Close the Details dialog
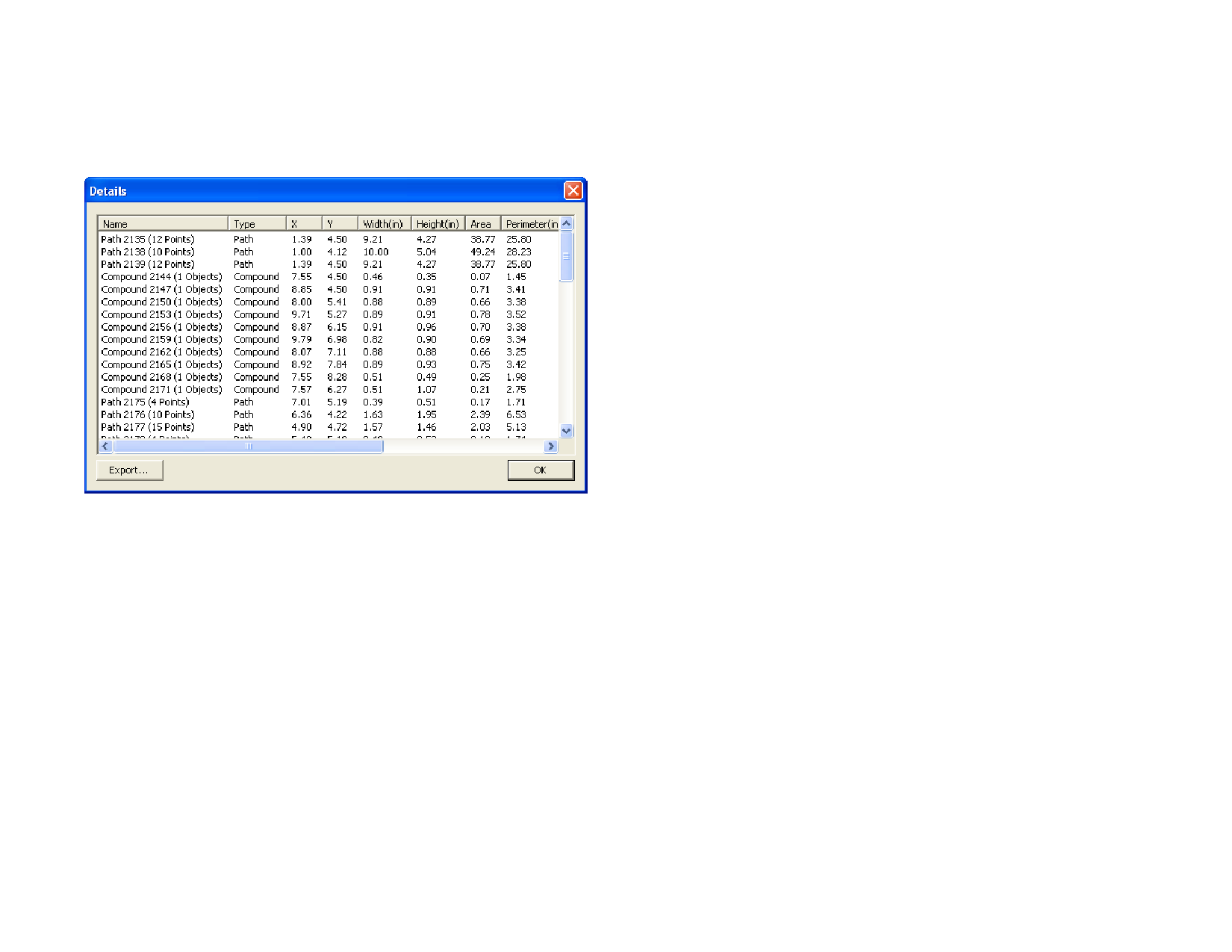The width and height of the screenshot is (1232, 952). tap(573, 190)
